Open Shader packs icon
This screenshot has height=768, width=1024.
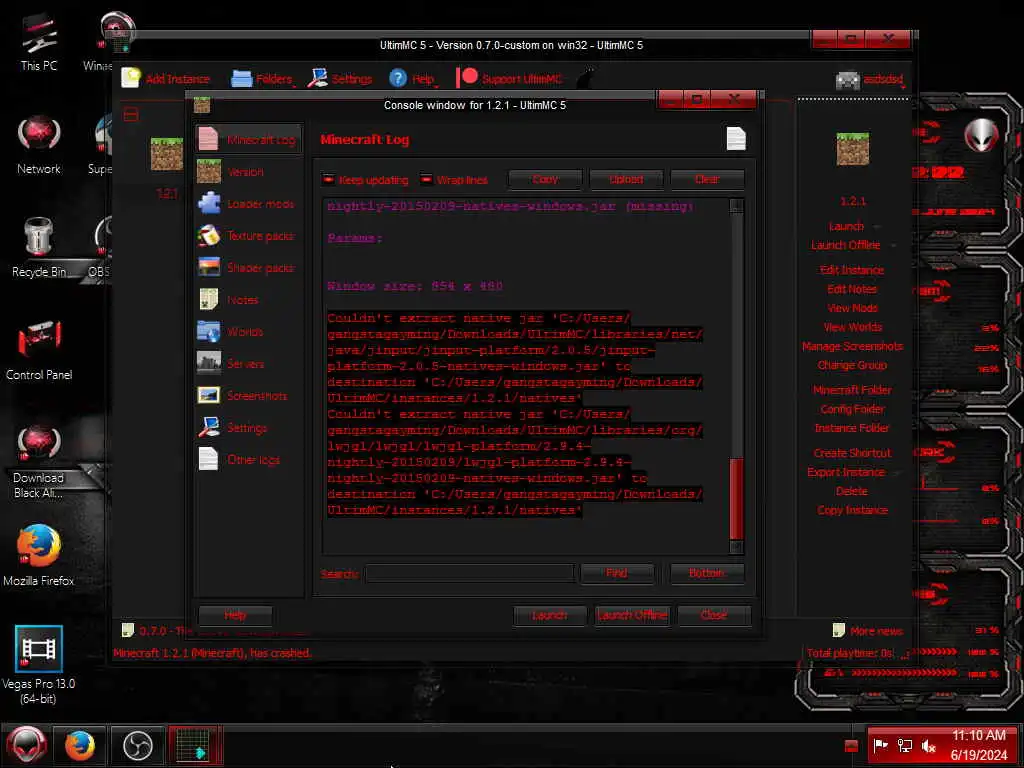208,267
